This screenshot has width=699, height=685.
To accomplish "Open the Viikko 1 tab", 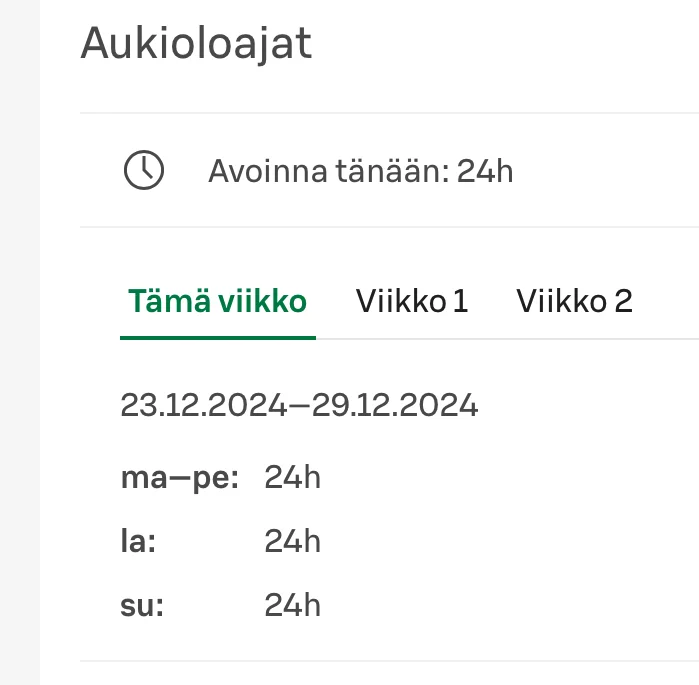I will click(412, 301).
